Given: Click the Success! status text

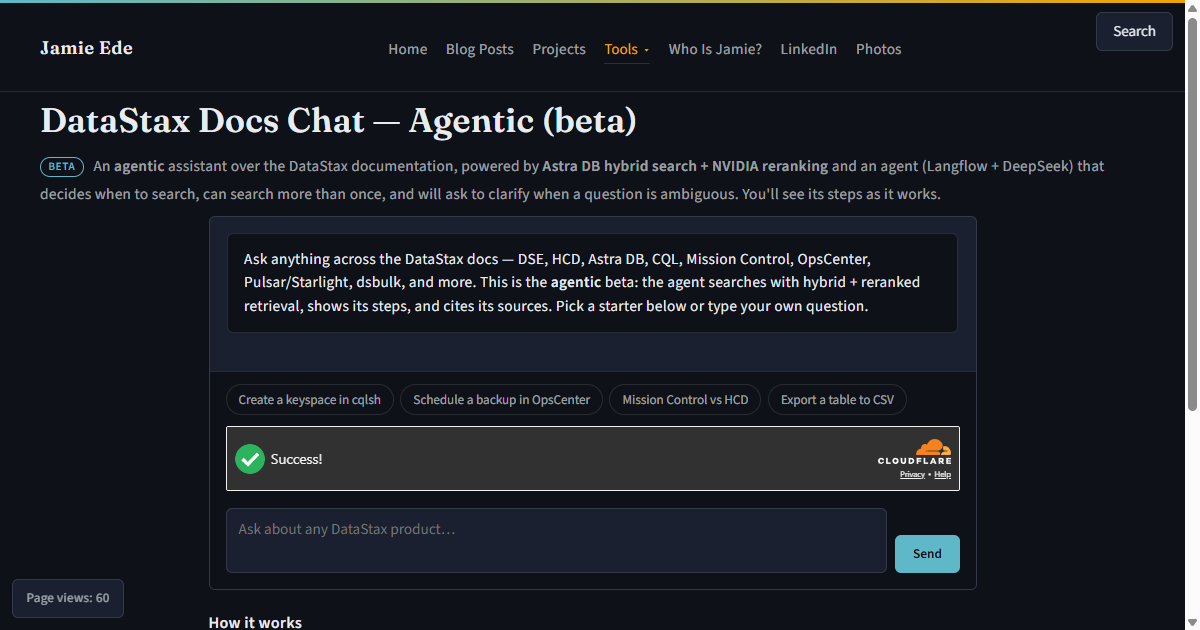Looking at the screenshot, I should point(296,460).
